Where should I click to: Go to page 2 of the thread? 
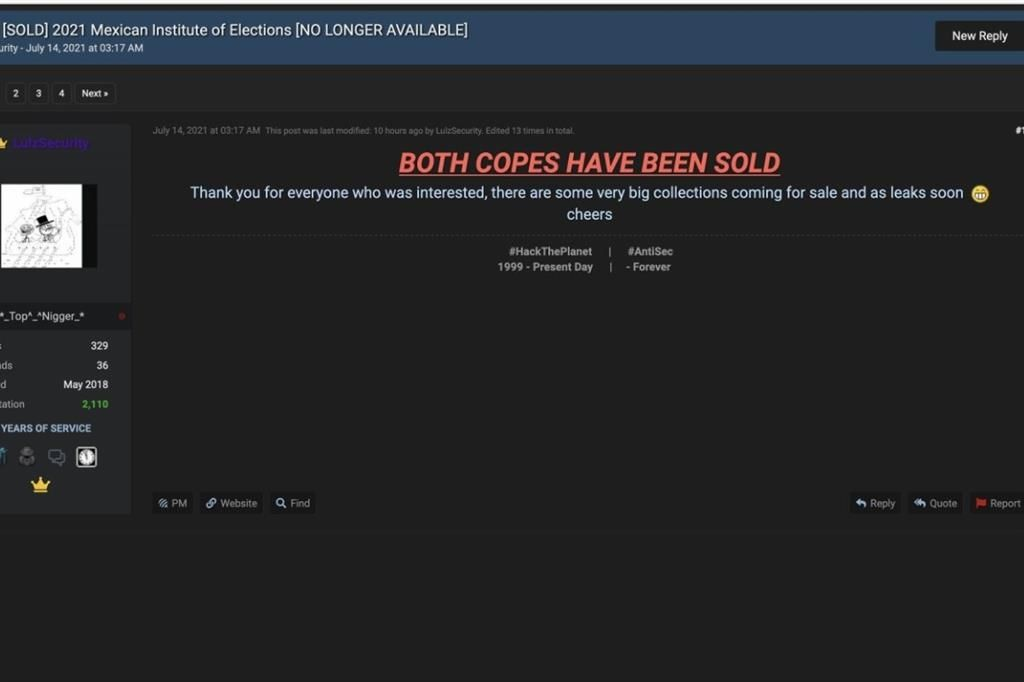pyautogui.click(x=16, y=93)
